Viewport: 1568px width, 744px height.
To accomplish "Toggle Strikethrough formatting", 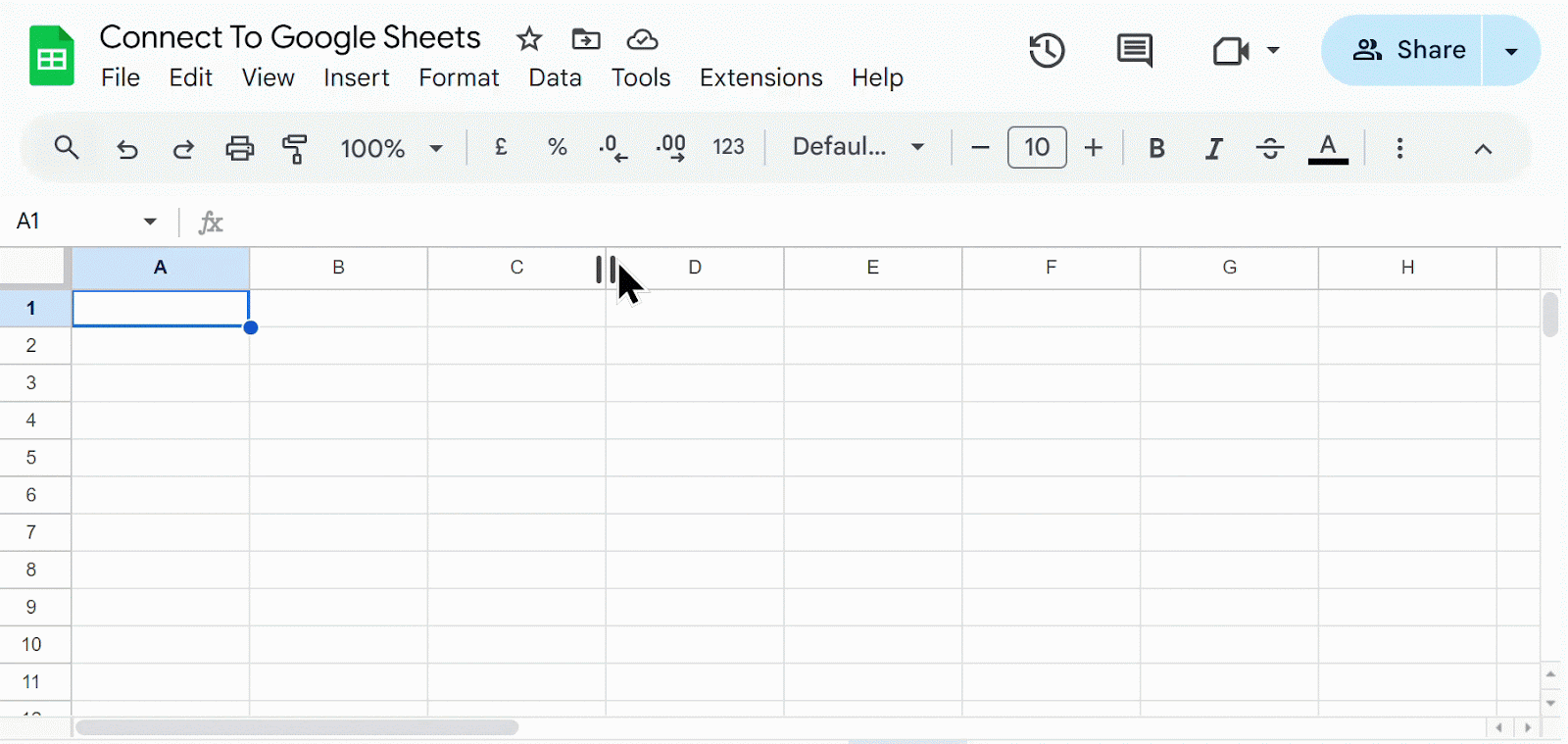I will tap(1270, 148).
